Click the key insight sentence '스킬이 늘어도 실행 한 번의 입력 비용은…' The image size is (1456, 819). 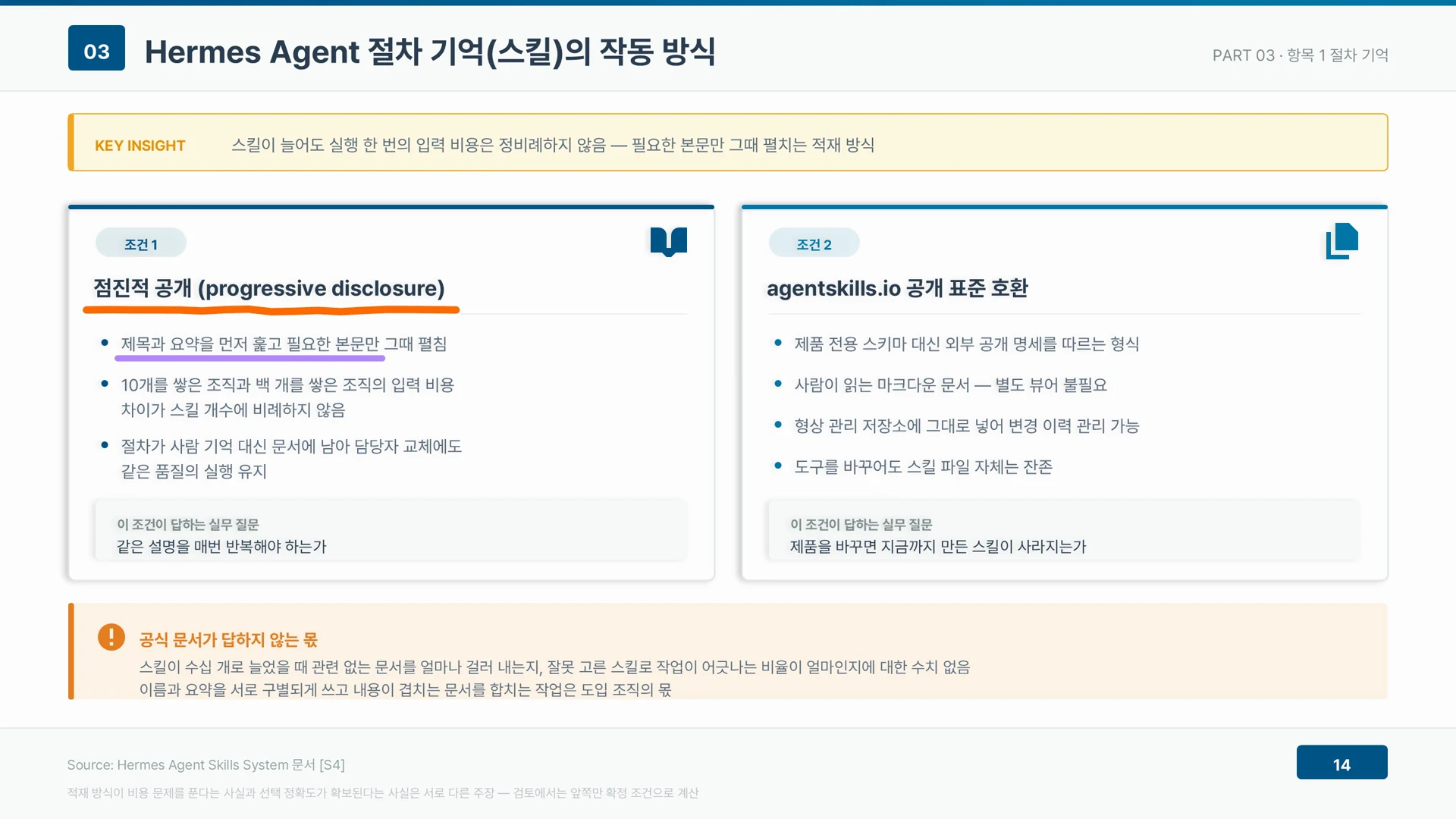552,144
